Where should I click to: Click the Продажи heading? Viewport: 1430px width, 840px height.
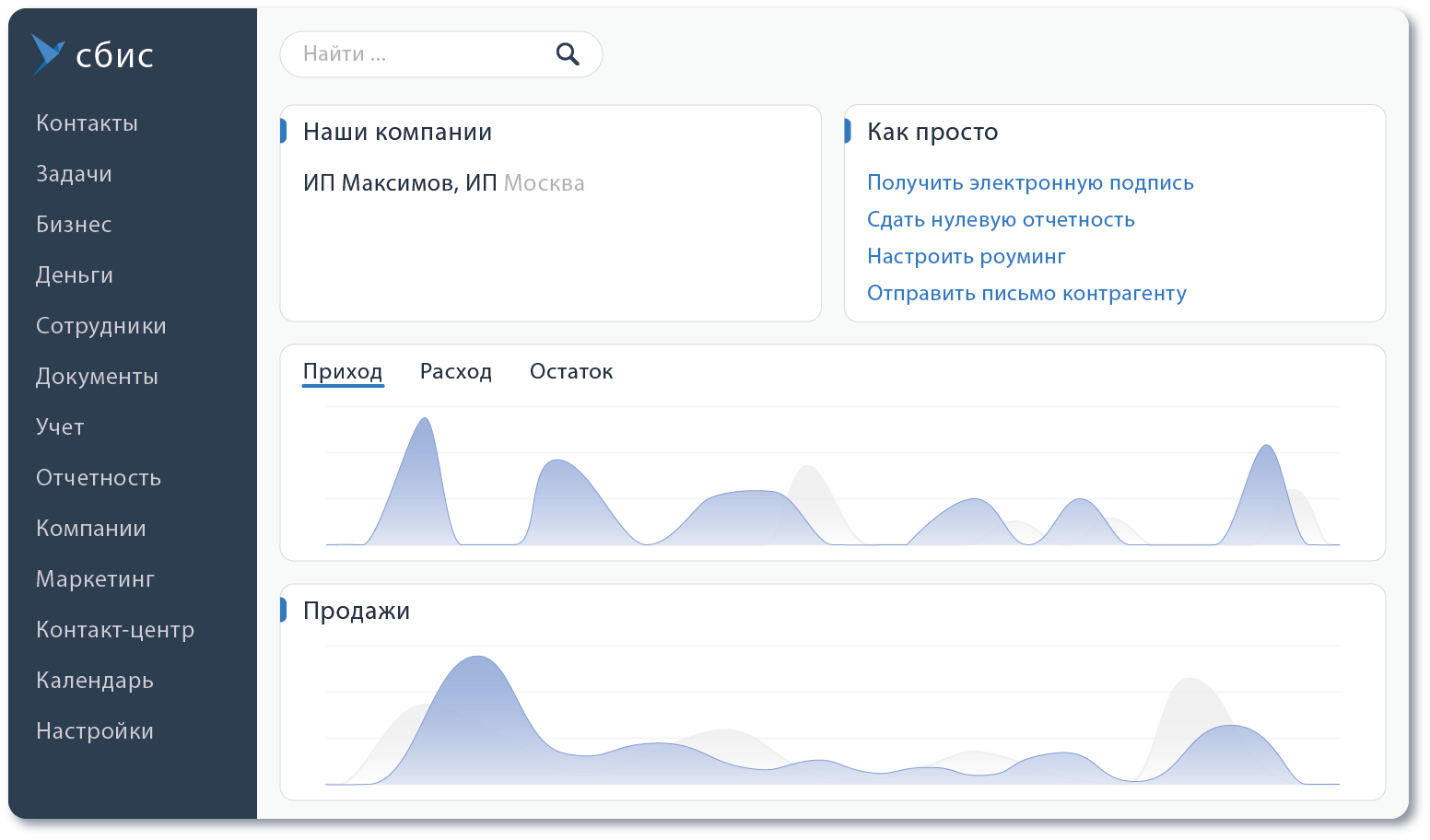point(357,612)
